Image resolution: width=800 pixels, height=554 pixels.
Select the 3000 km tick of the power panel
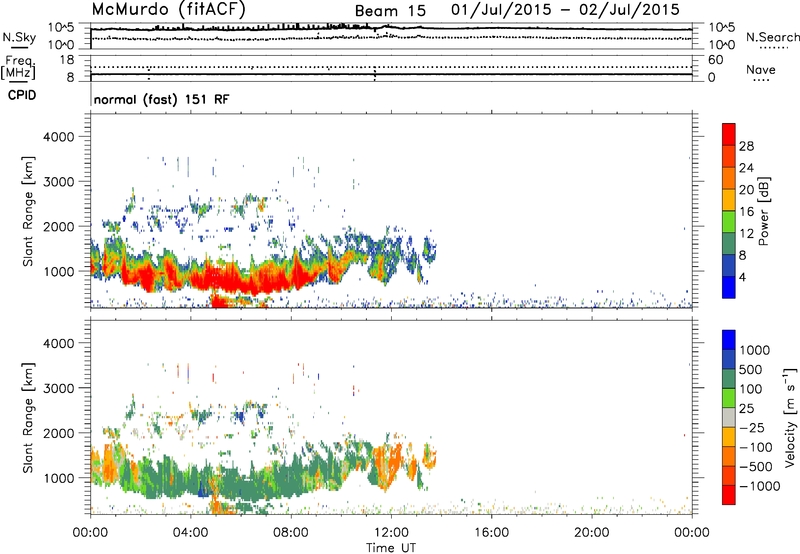(x=59, y=182)
